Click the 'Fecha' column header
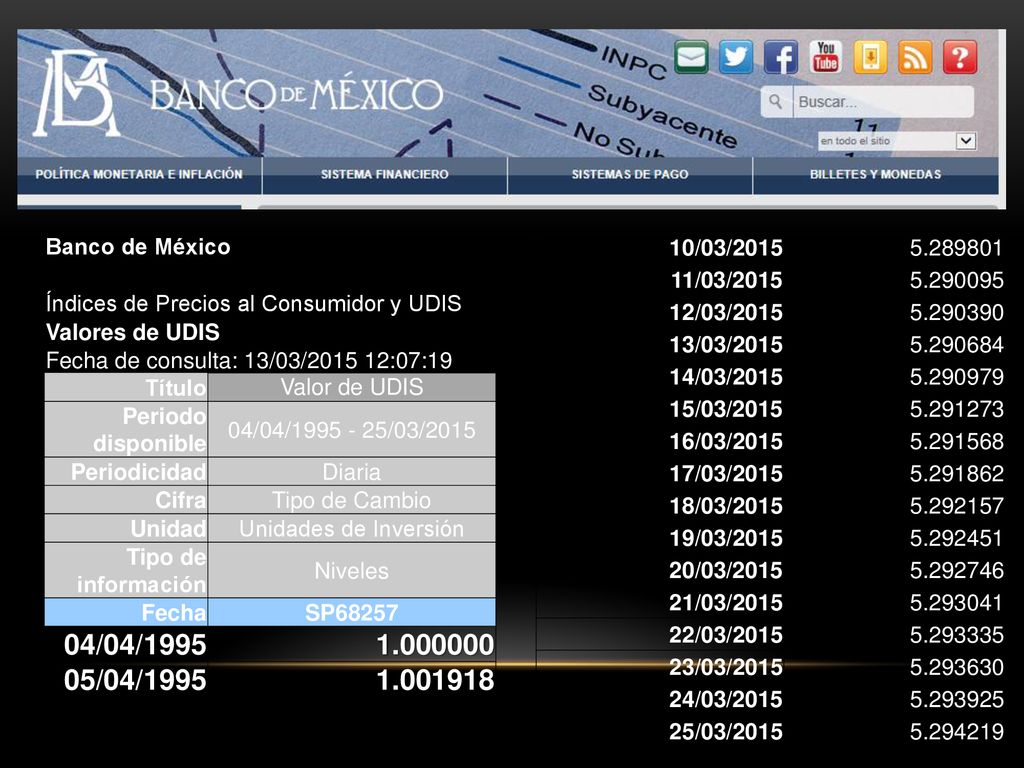1024x768 pixels. coord(127,613)
